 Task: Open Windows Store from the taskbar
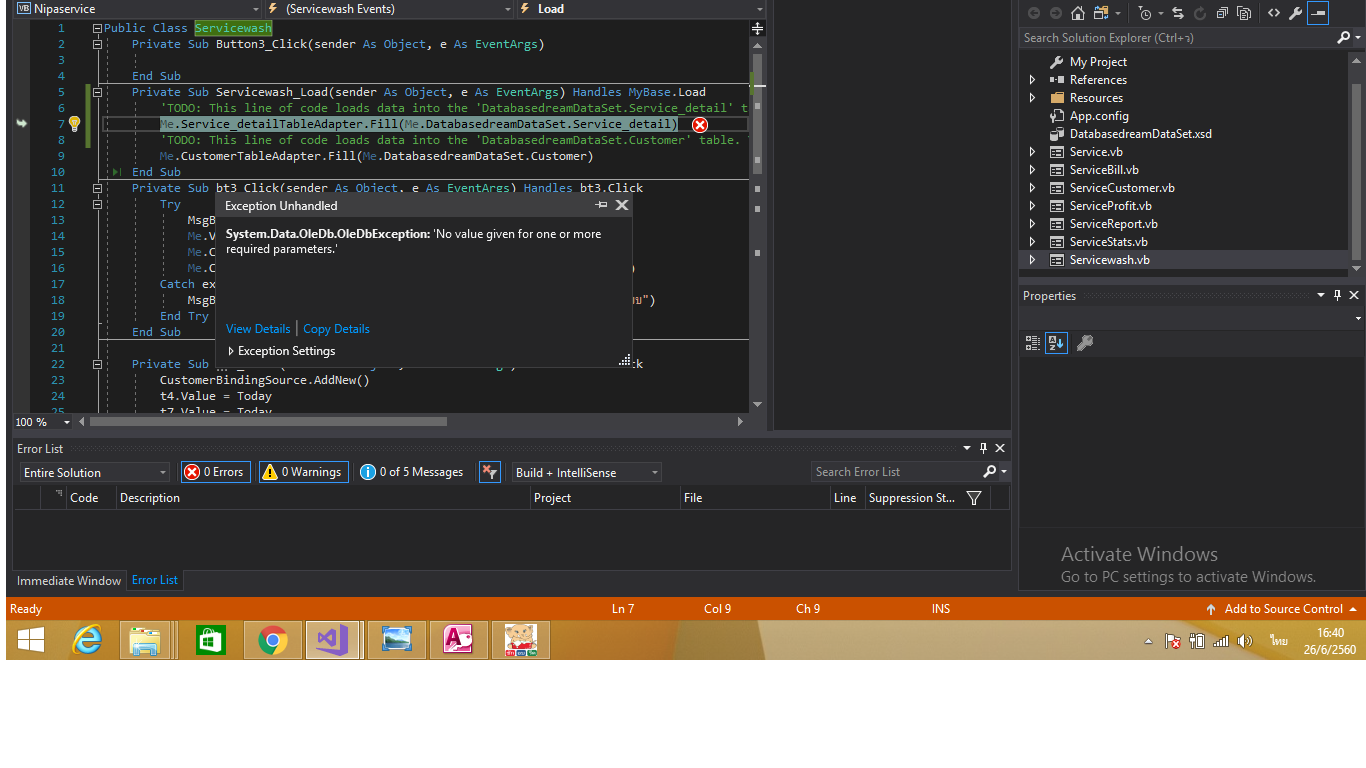(x=211, y=640)
